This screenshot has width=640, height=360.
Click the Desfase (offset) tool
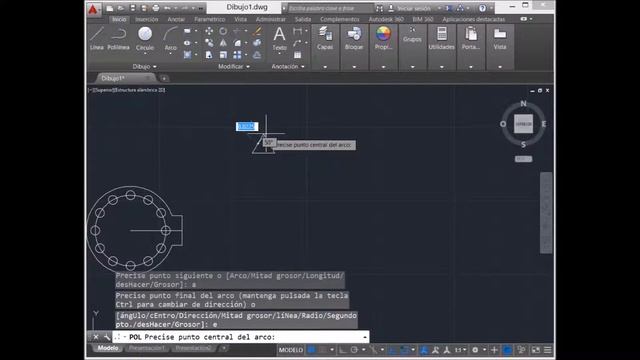pyautogui.click(x=257, y=55)
